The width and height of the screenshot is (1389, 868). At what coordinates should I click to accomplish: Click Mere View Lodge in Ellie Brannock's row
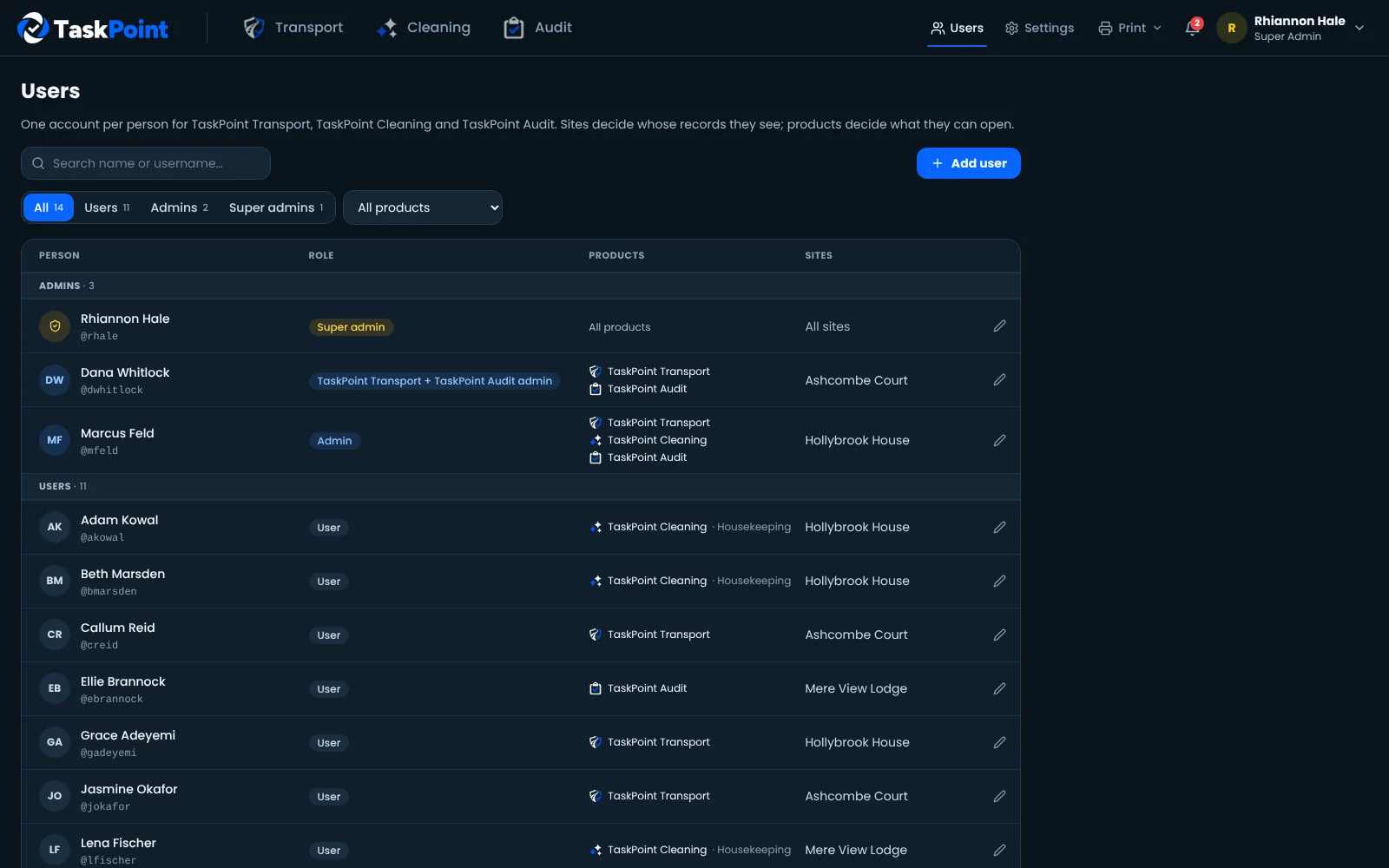(x=856, y=688)
